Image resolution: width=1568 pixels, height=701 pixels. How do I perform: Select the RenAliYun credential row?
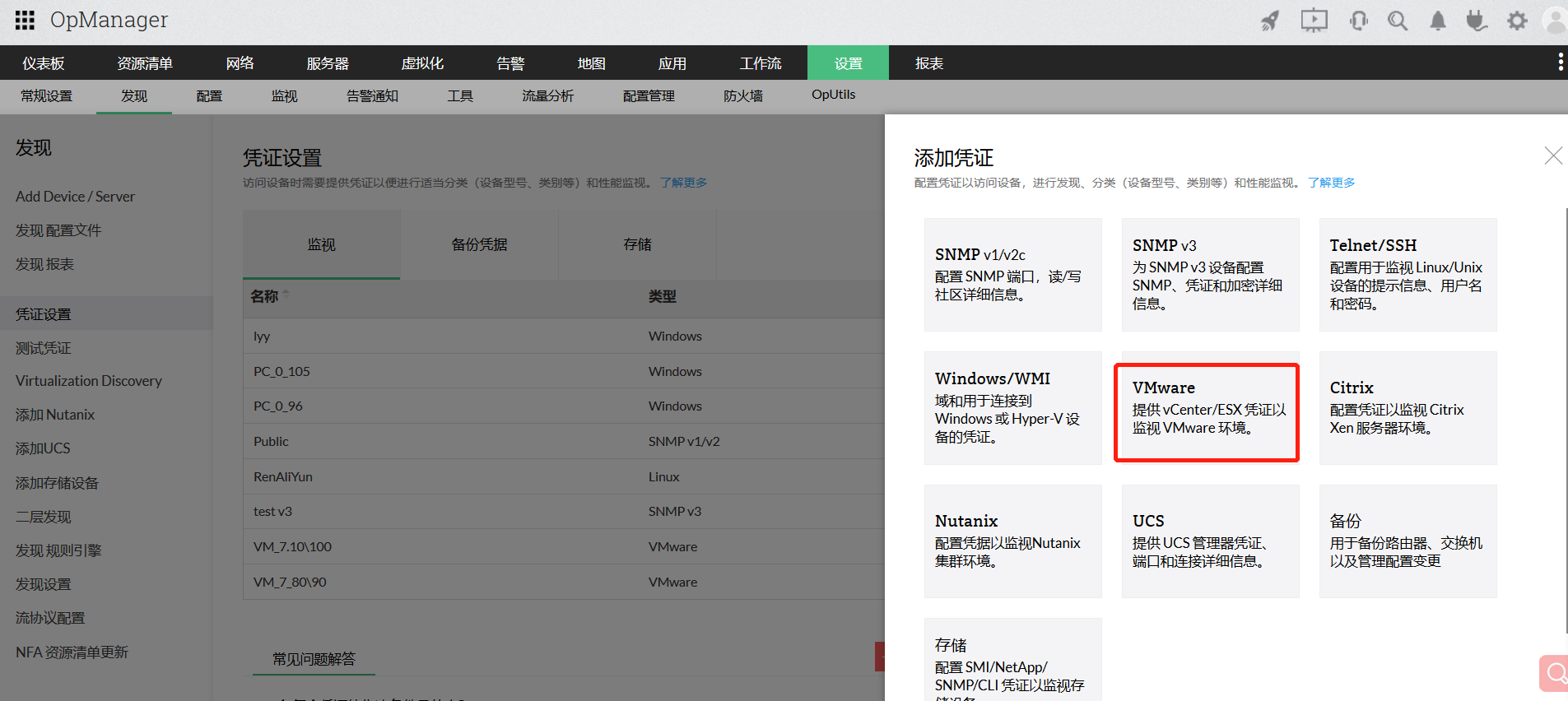point(564,476)
